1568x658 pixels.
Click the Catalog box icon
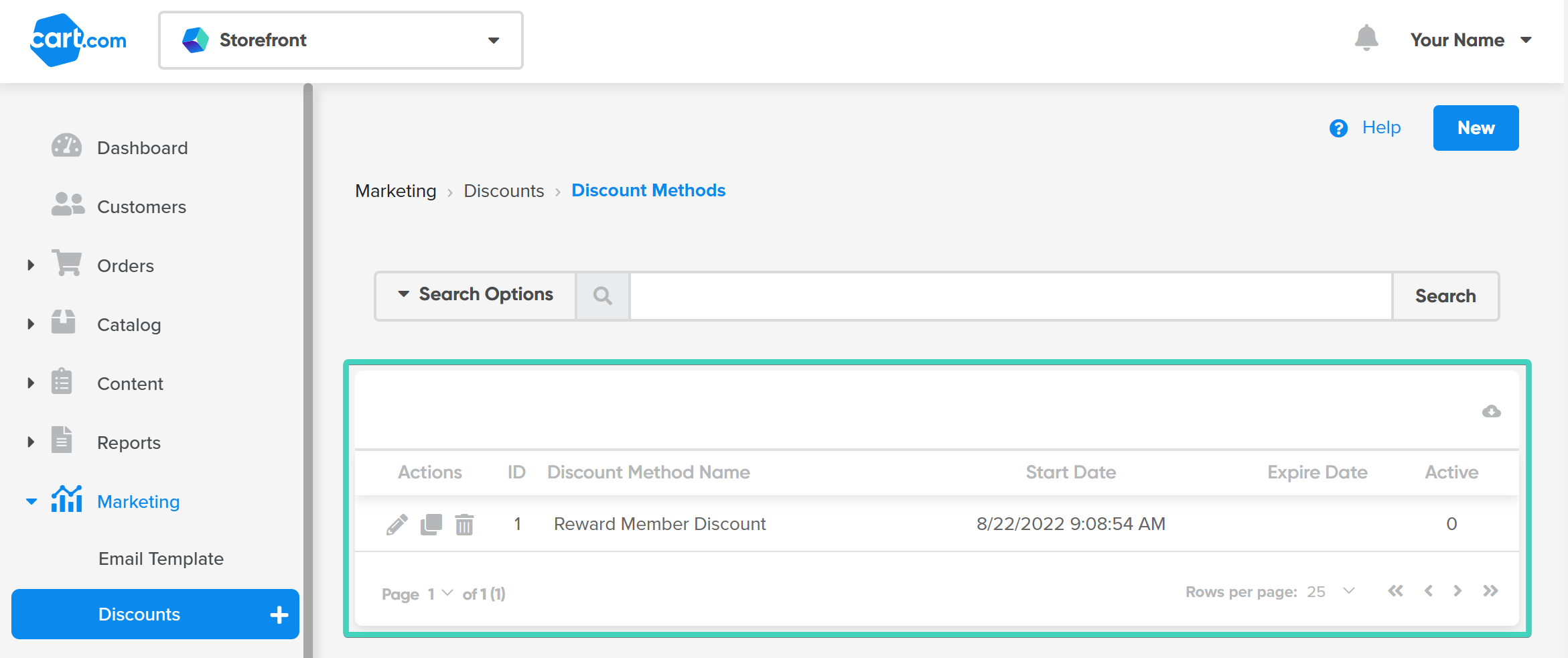click(x=64, y=322)
